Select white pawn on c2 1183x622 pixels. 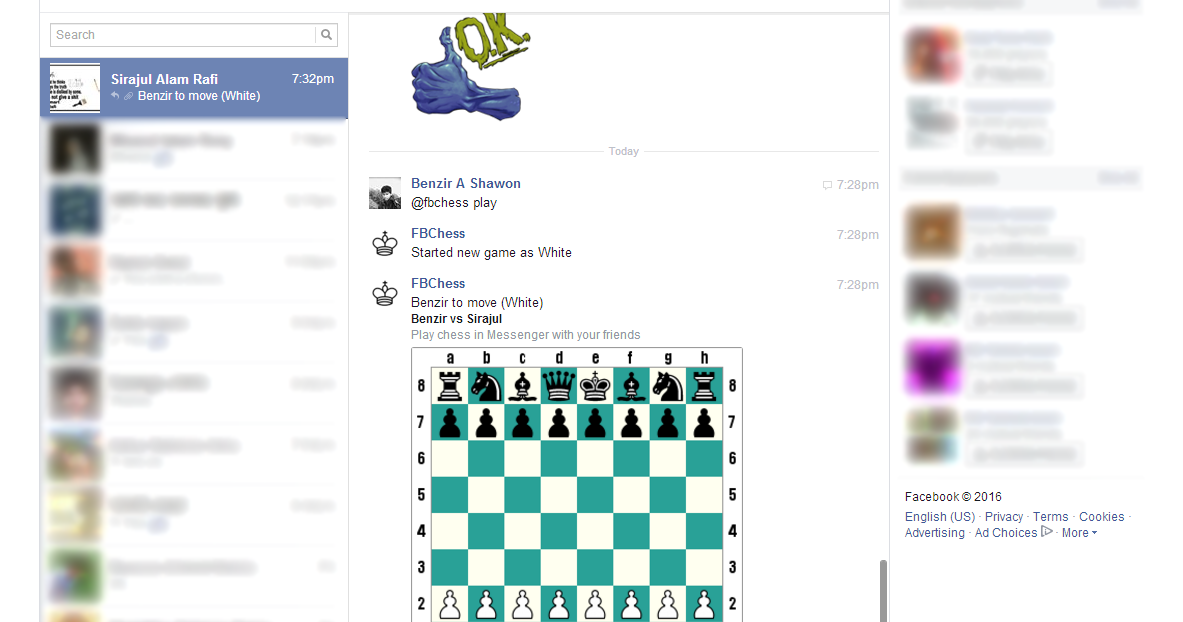coord(522,604)
